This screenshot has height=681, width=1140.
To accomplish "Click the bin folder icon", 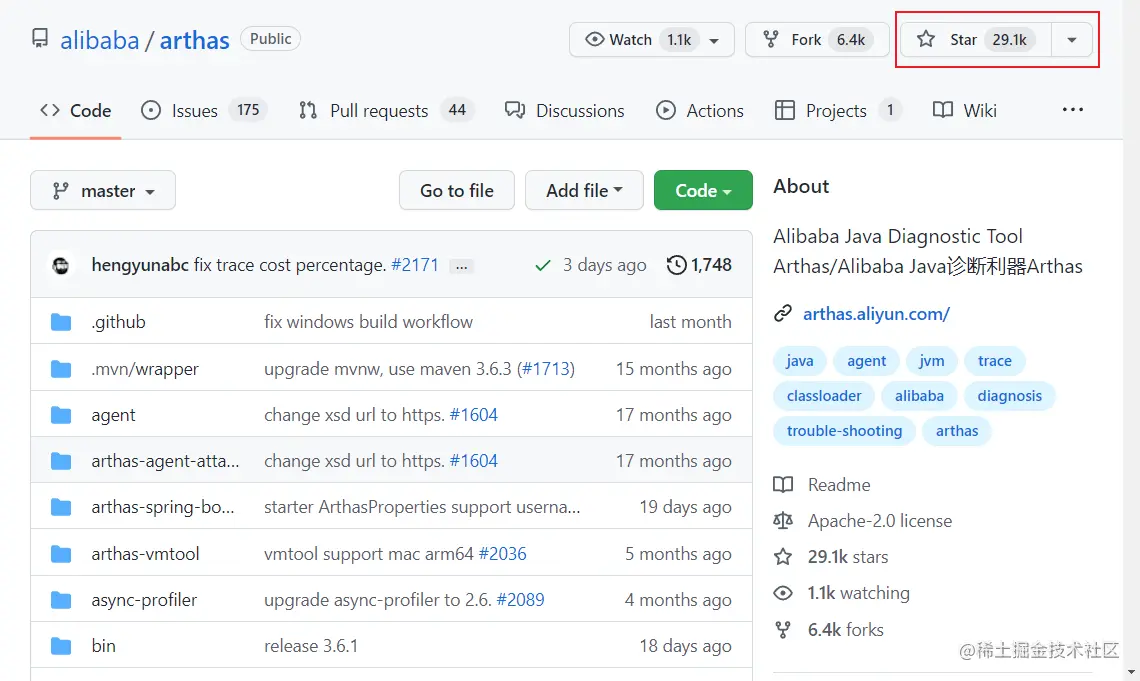I will (x=61, y=646).
